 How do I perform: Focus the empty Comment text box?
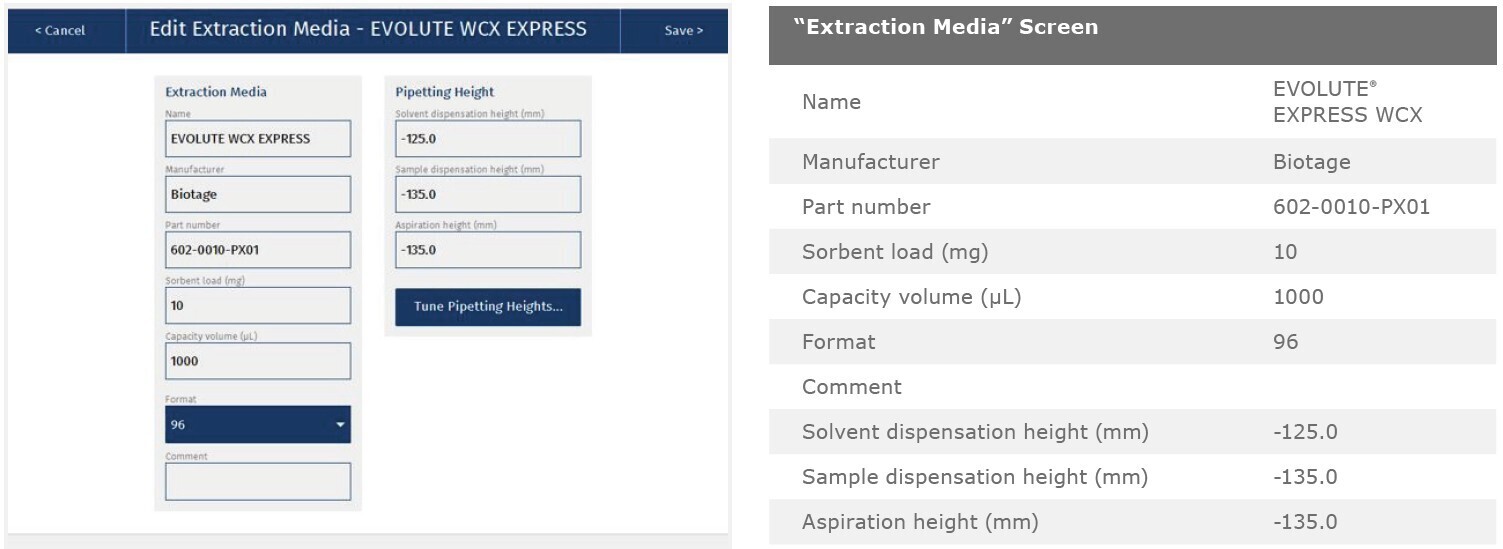point(258,481)
